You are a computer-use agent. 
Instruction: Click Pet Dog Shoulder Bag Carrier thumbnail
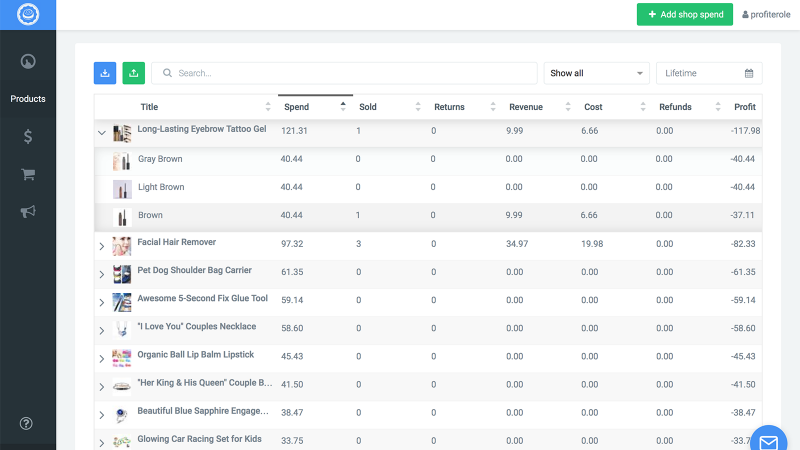click(122, 274)
